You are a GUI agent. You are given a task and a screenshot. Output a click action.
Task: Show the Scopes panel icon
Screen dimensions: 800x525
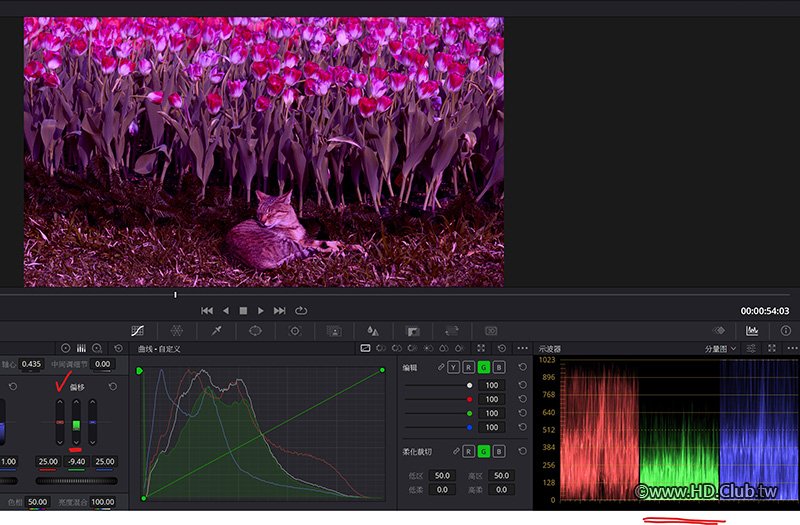752,330
